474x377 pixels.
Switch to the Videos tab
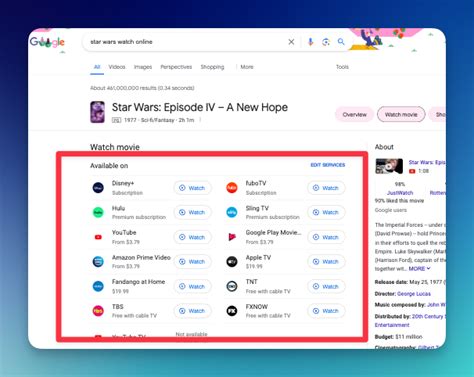pos(117,67)
